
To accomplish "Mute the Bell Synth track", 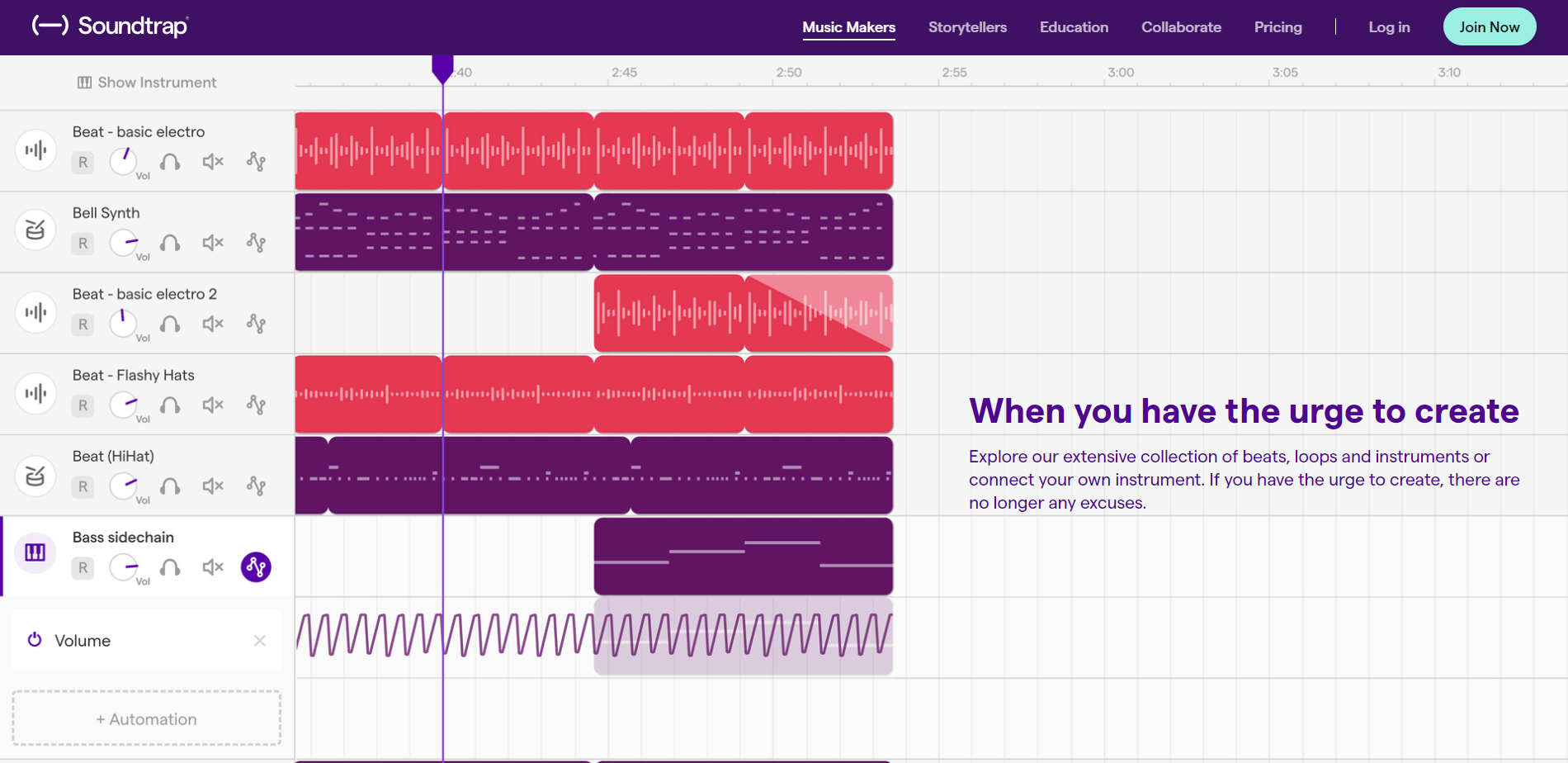I will pyautogui.click(x=212, y=243).
